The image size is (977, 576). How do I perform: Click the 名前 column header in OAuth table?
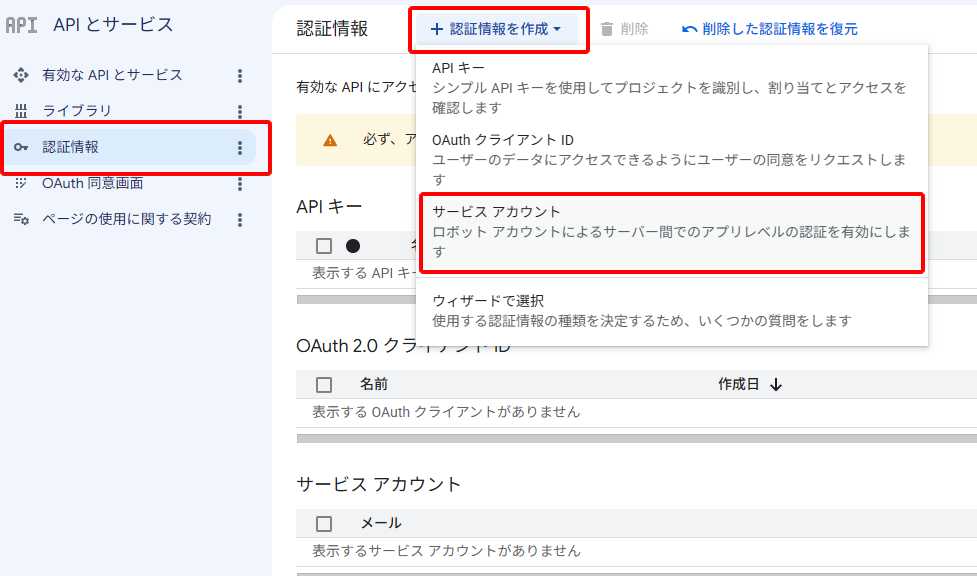click(374, 384)
